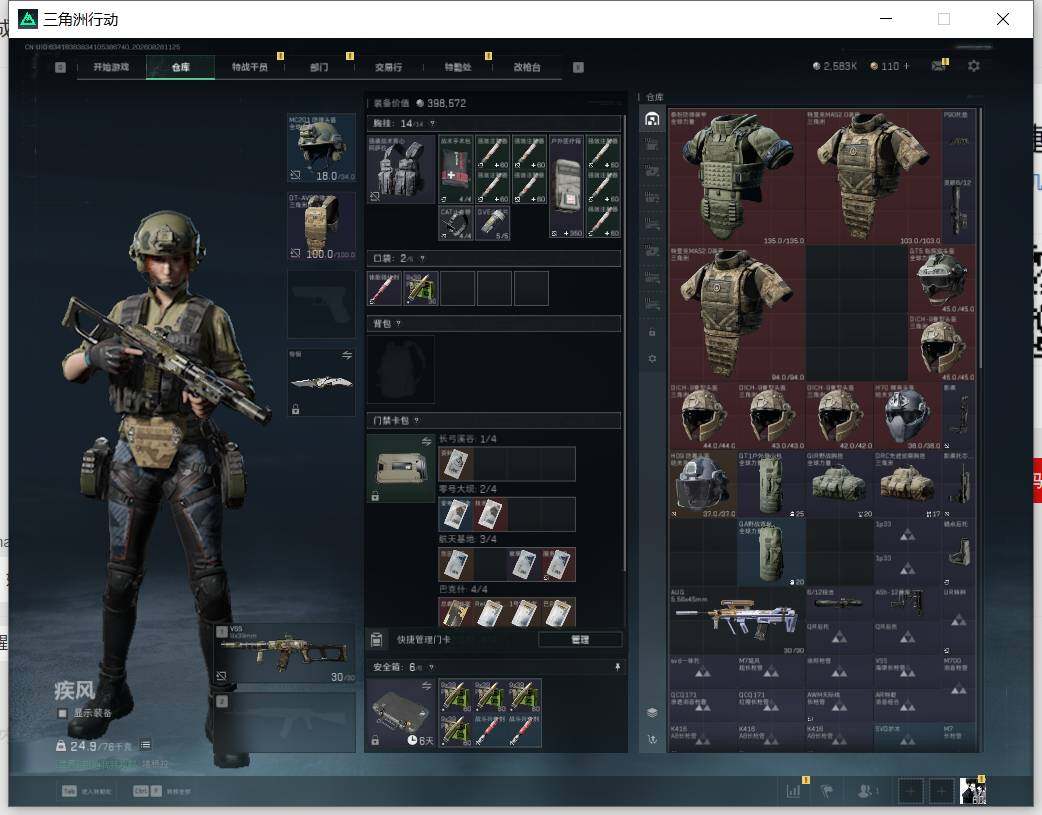1042x815 pixels.
Task: Open the stats chart icon in bottom bar
Action: (793, 790)
